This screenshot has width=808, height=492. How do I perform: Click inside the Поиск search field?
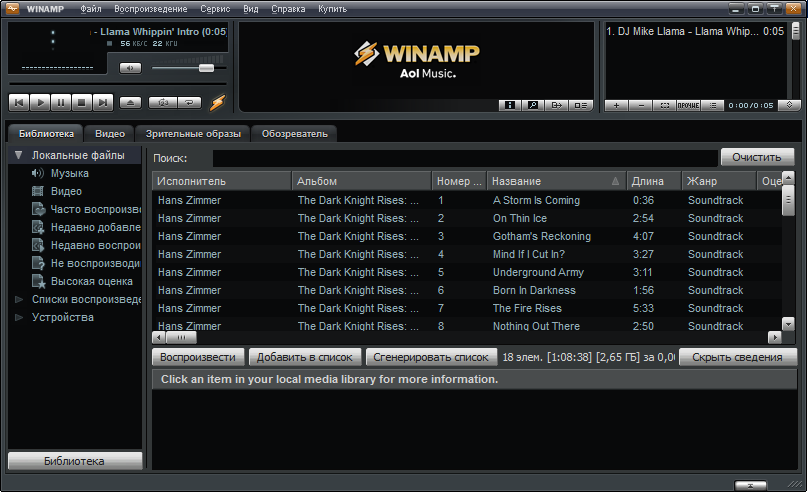(465, 158)
